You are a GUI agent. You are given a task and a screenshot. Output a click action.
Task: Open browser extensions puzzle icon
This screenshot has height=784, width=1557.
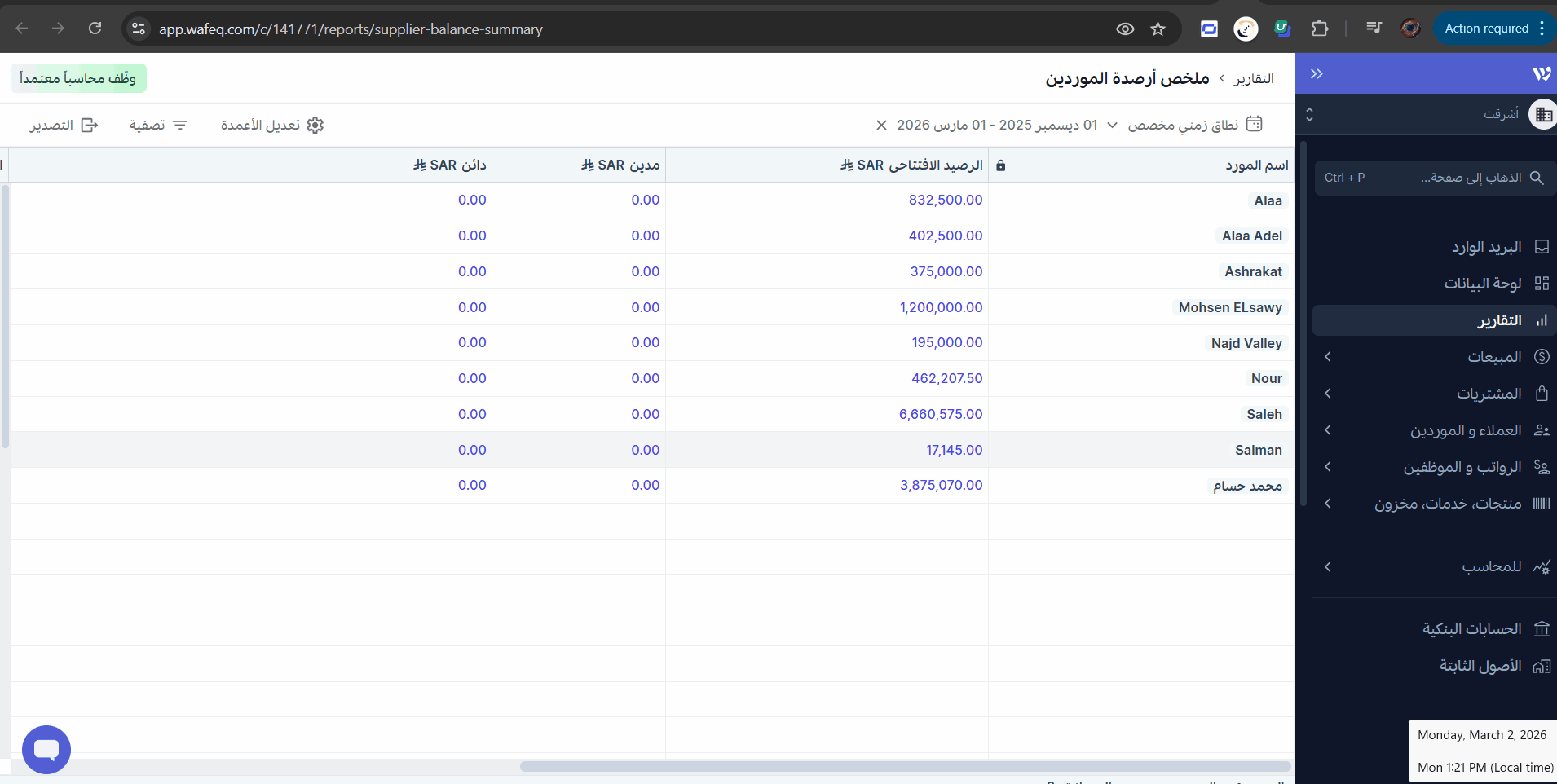click(1320, 29)
